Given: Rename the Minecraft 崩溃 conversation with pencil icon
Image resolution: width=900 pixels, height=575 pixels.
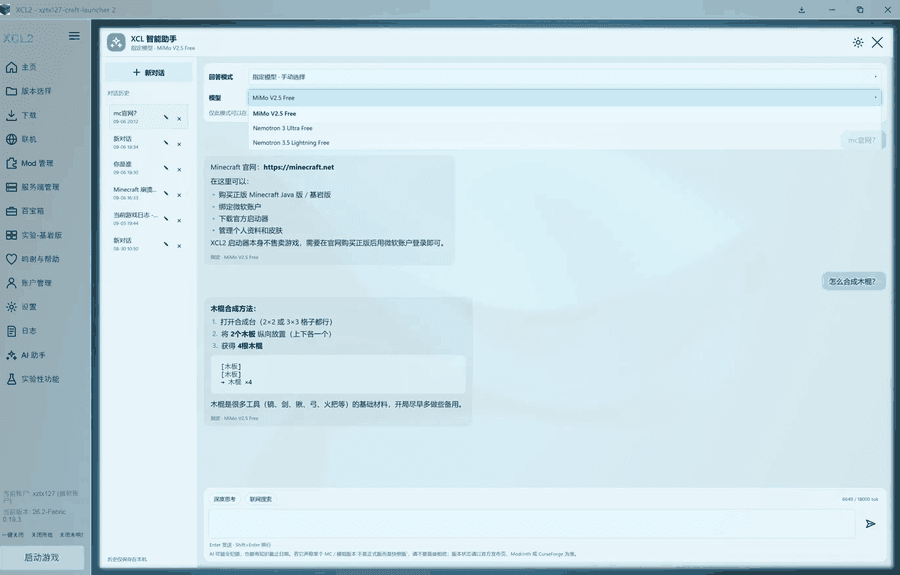Looking at the screenshot, I should click(x=166, y=193).
